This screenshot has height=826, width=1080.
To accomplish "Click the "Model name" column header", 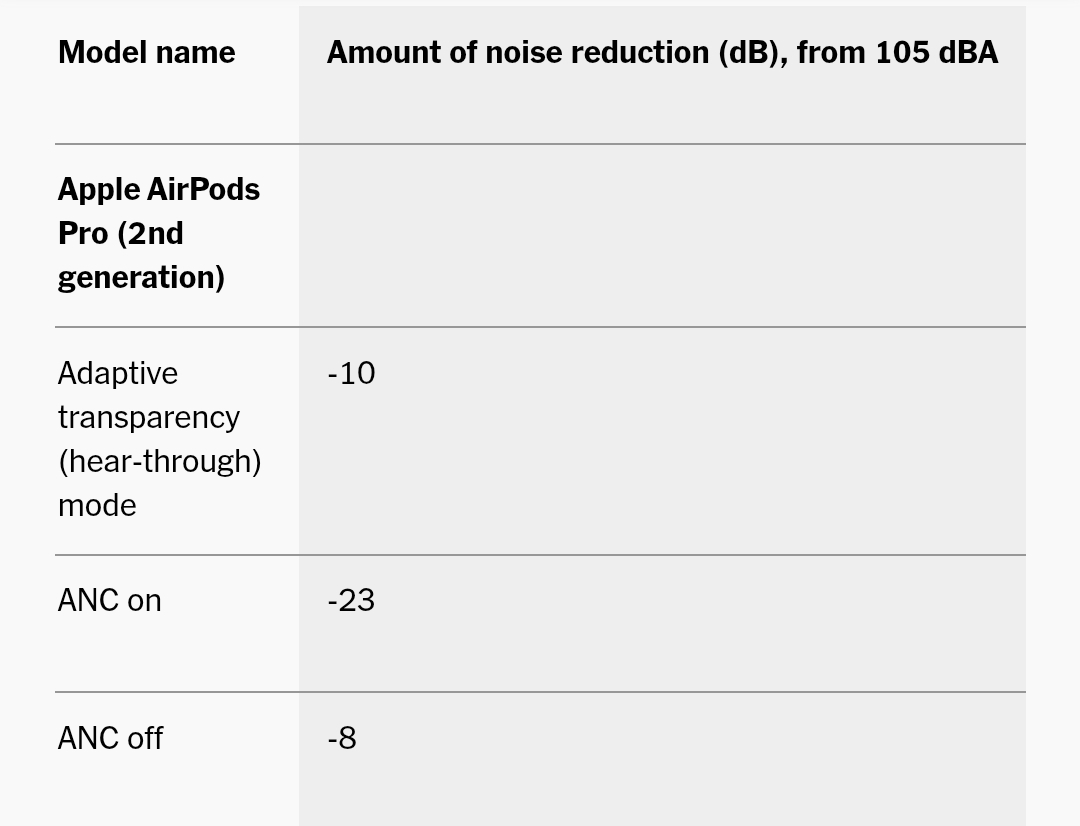I will click(147, 53).
